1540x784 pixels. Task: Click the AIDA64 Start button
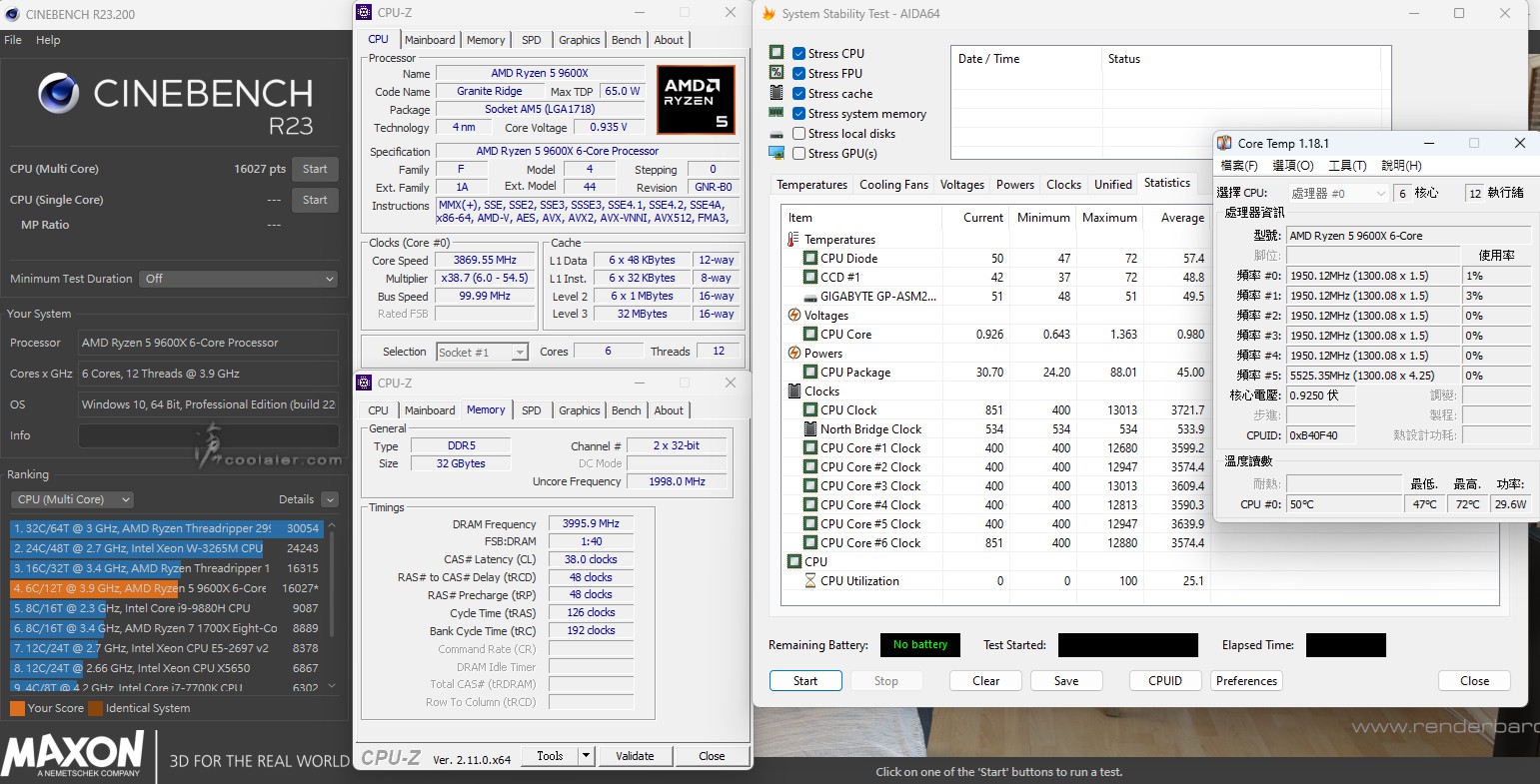pyautogui.click(x=805, y=681)
